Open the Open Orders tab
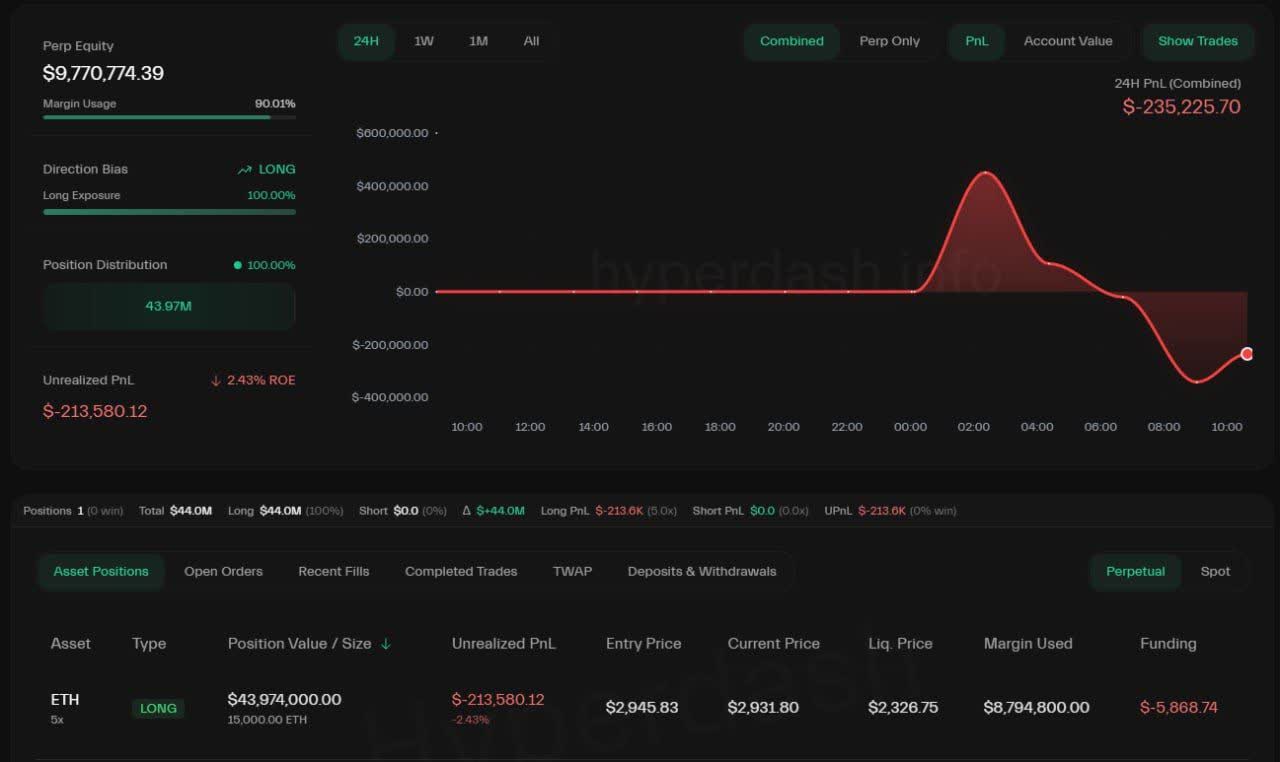The width and height of the screenshot is (1280, 762). tap(223, 571)
